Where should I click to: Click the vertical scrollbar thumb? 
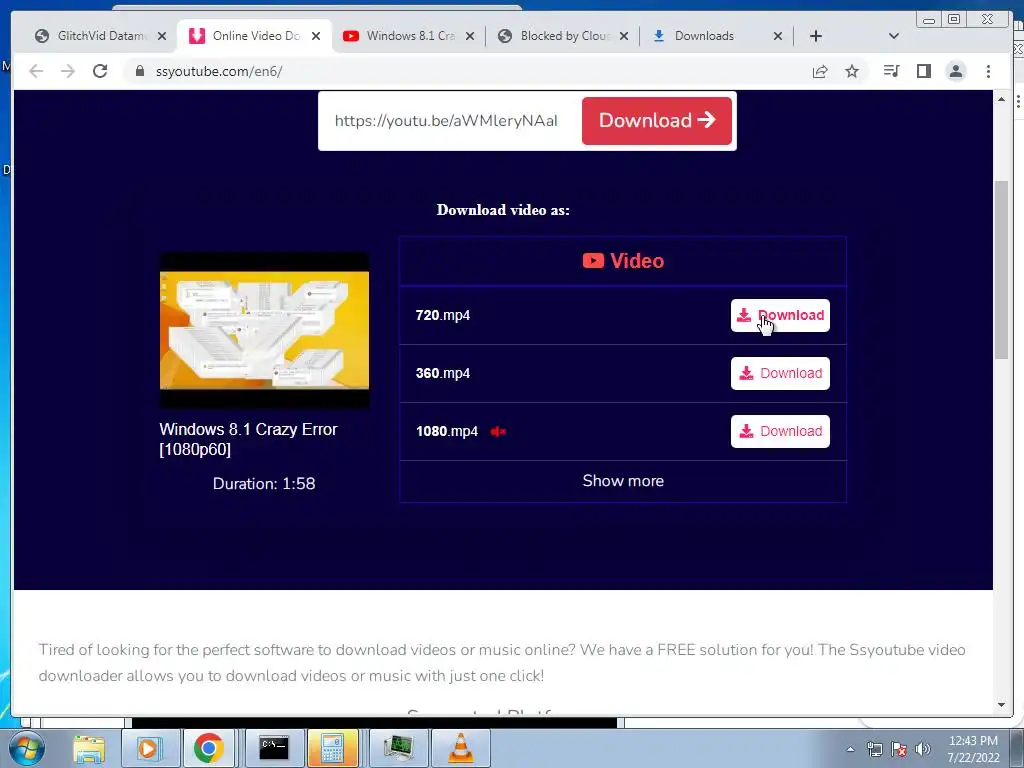(x=1001, y=269)
